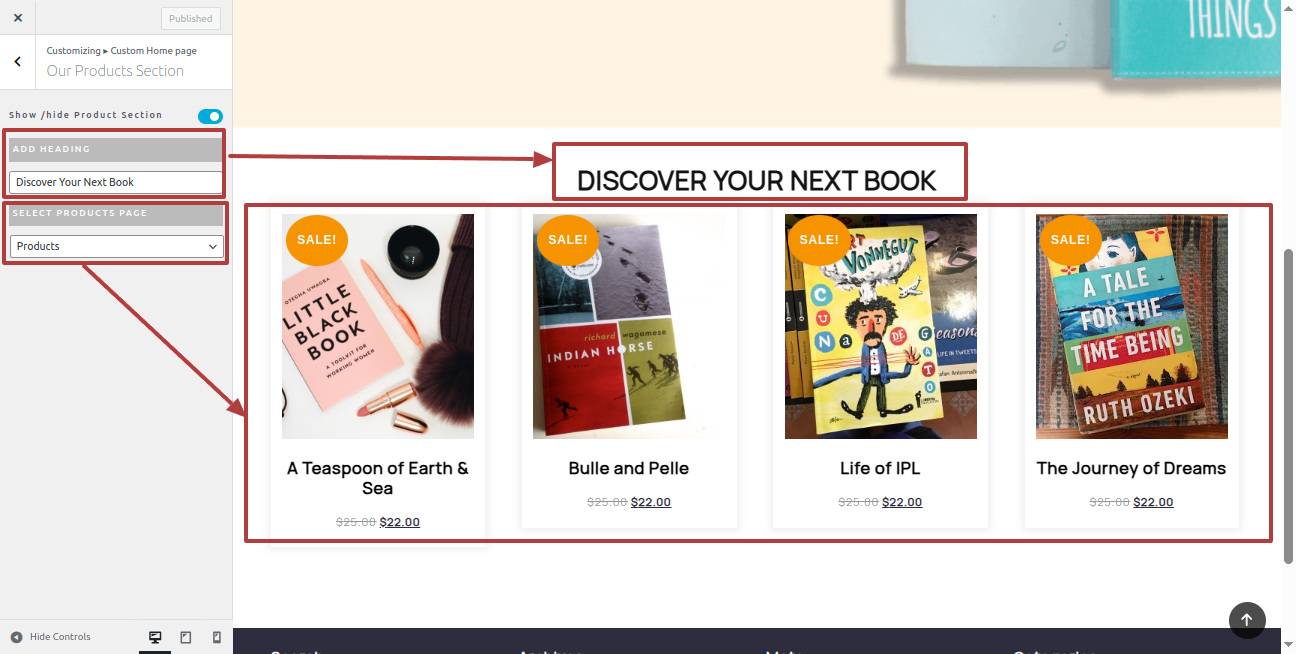1296x654 pixels.
Task: Close the Customizer with the X icon
Action: point(17,17)
